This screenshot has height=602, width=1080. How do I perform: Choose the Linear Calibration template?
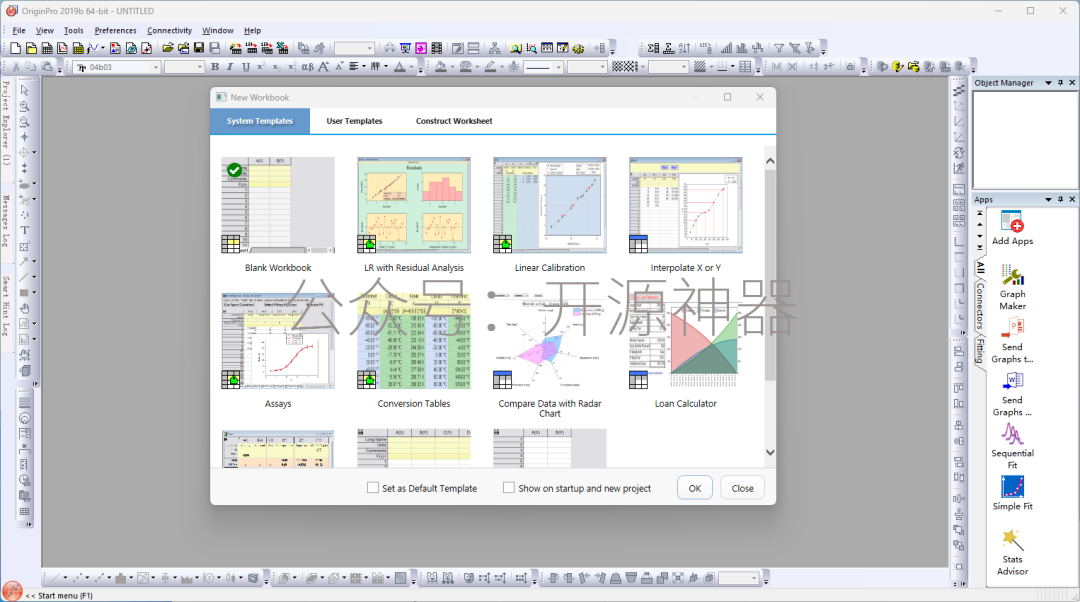[550, 215]
